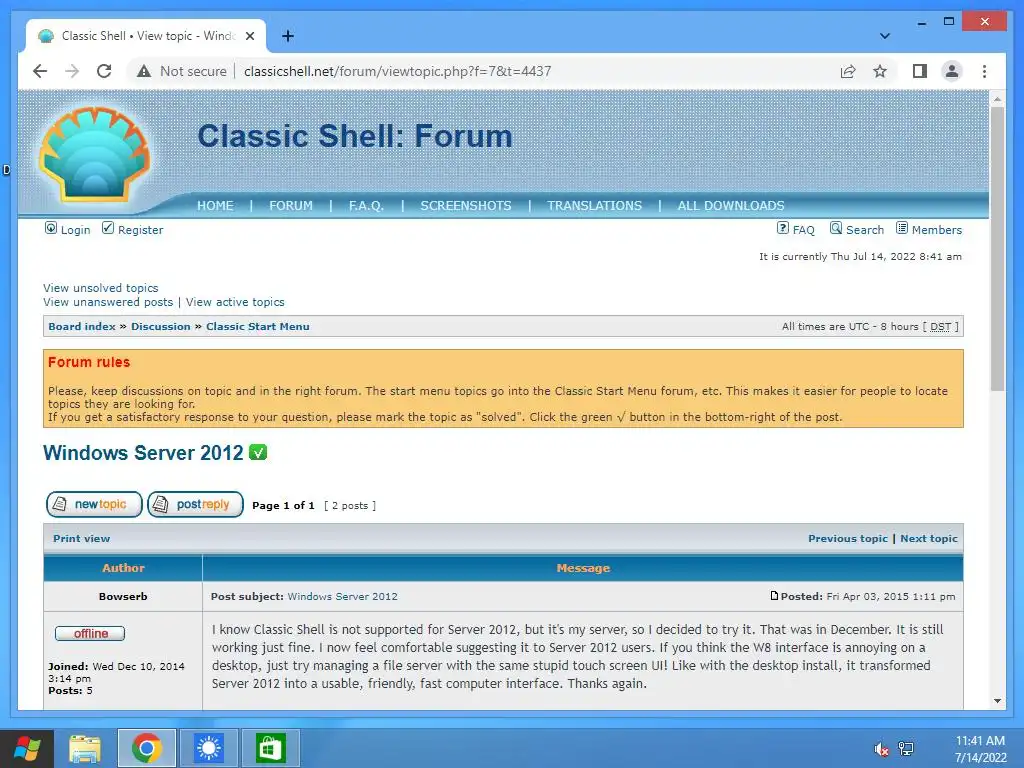1024x768 pixels.
Task: Click the DST abbreviation
Action: (940, 327)
